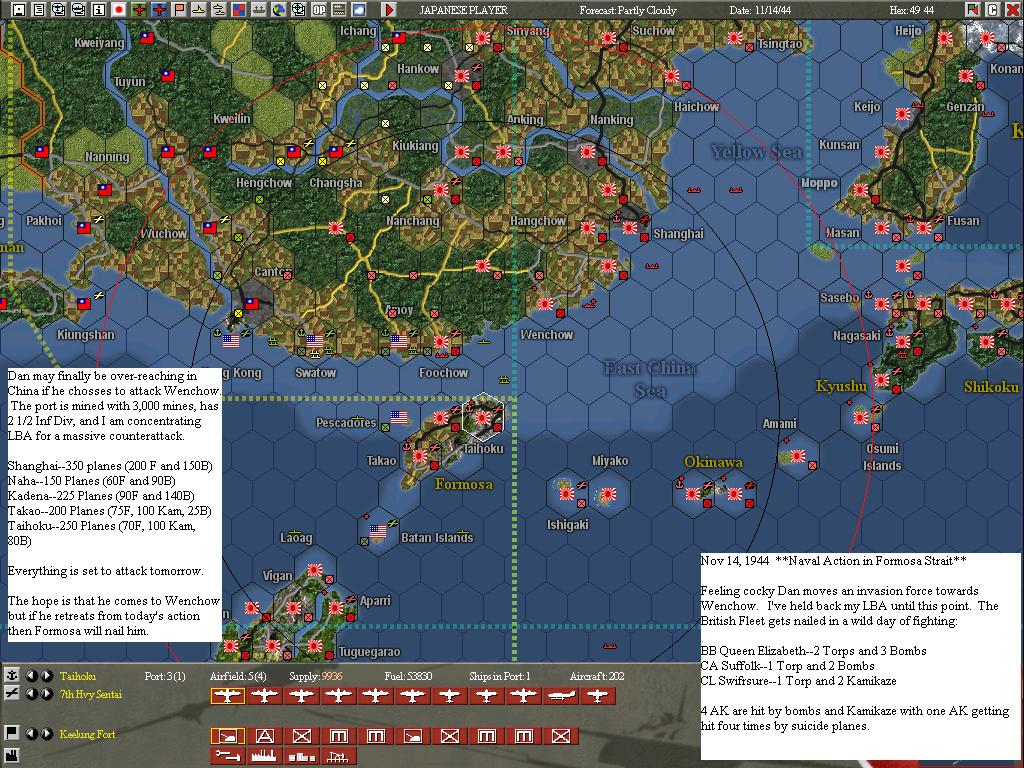Screen dimensions: 1024x768
Task: Click the Chinese flag at Canton
Action: 251,304
